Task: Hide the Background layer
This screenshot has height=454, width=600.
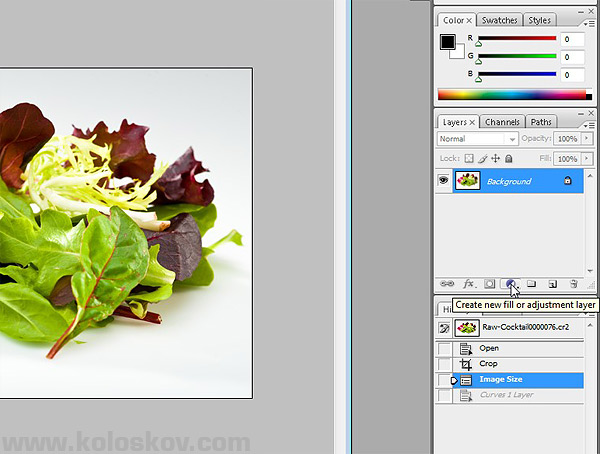Action: [x=443, y=180]
